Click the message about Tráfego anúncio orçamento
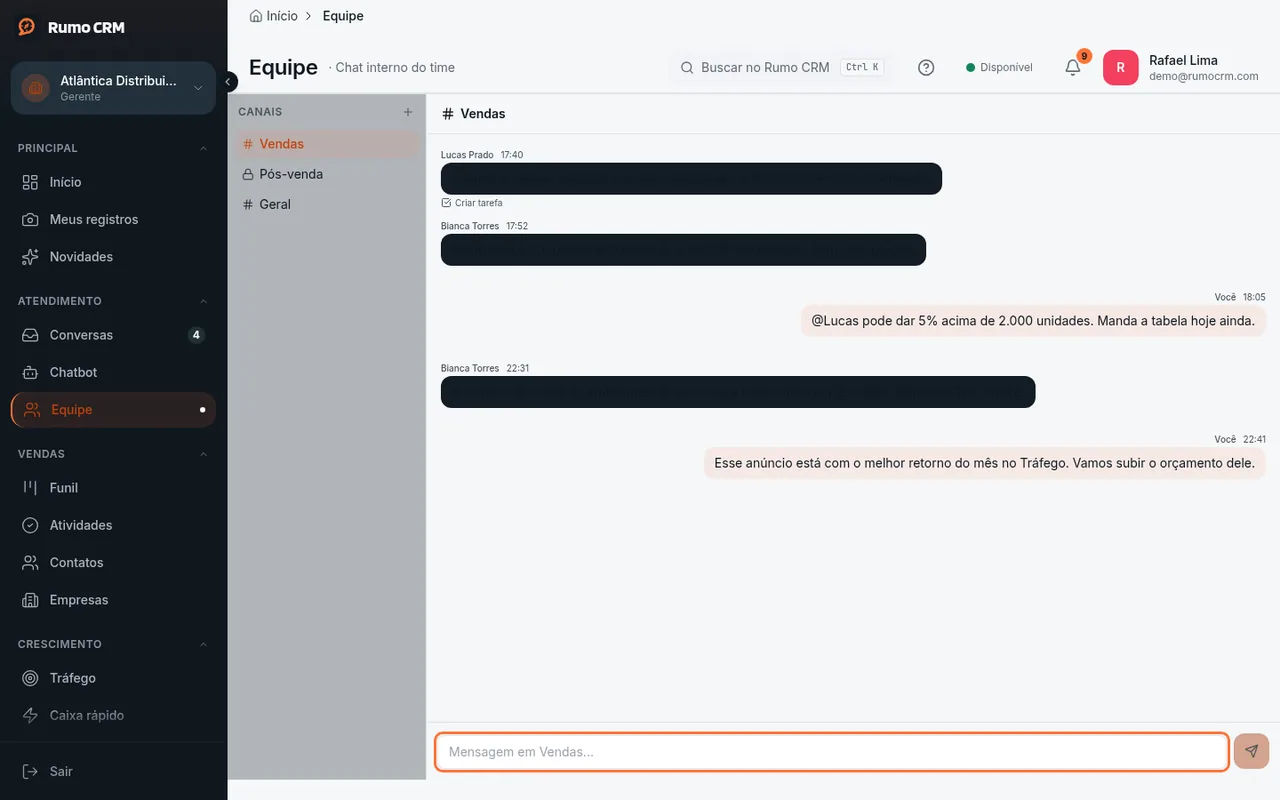Screen dimensions: 1280x800 click(985, 463)
